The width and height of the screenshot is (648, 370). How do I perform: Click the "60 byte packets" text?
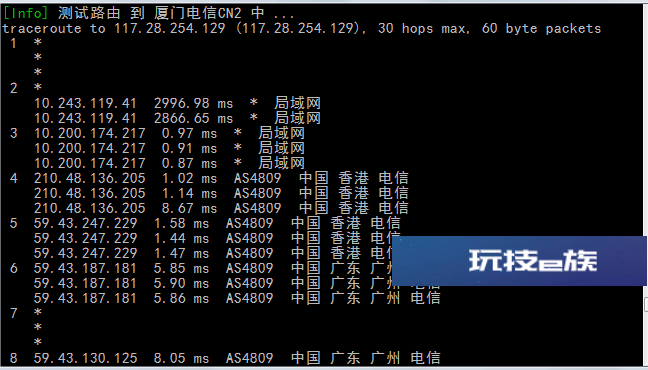point(541,29)
